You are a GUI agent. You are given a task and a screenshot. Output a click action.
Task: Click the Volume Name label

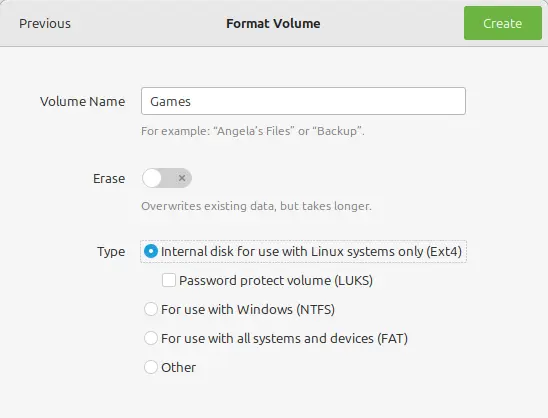pos(82,101)
